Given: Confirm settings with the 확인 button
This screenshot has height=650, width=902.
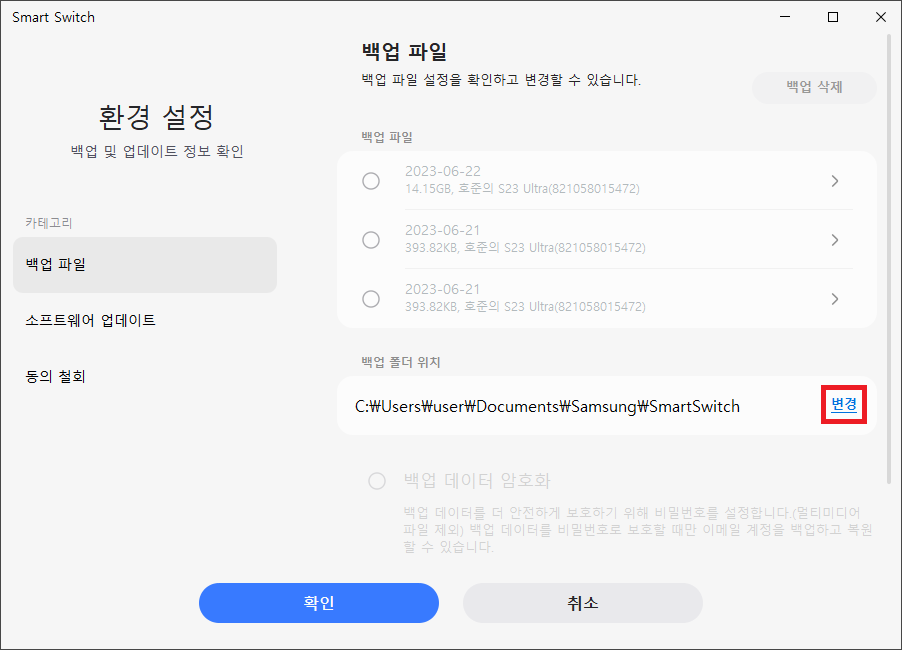Looking at the screenshot, I should pyautogui.click(x=319, y=603).
